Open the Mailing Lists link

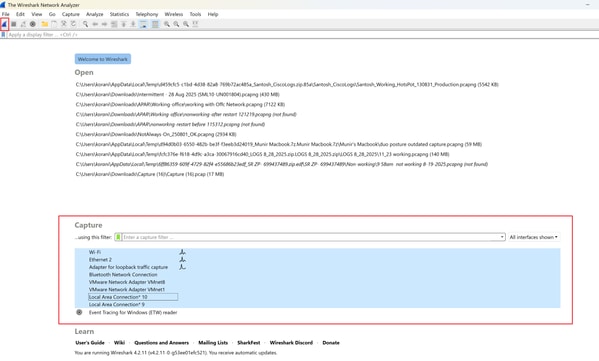point(213,343)
